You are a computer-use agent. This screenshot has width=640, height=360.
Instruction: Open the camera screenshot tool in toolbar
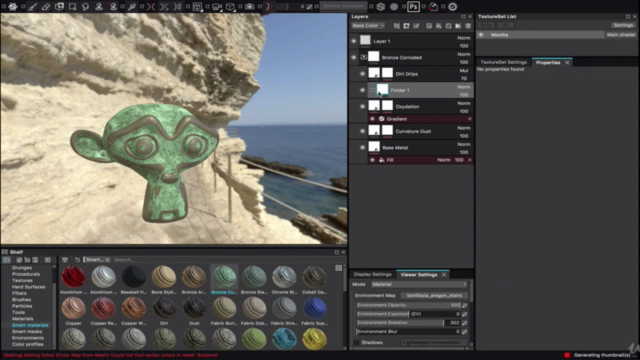coord(249,7)
